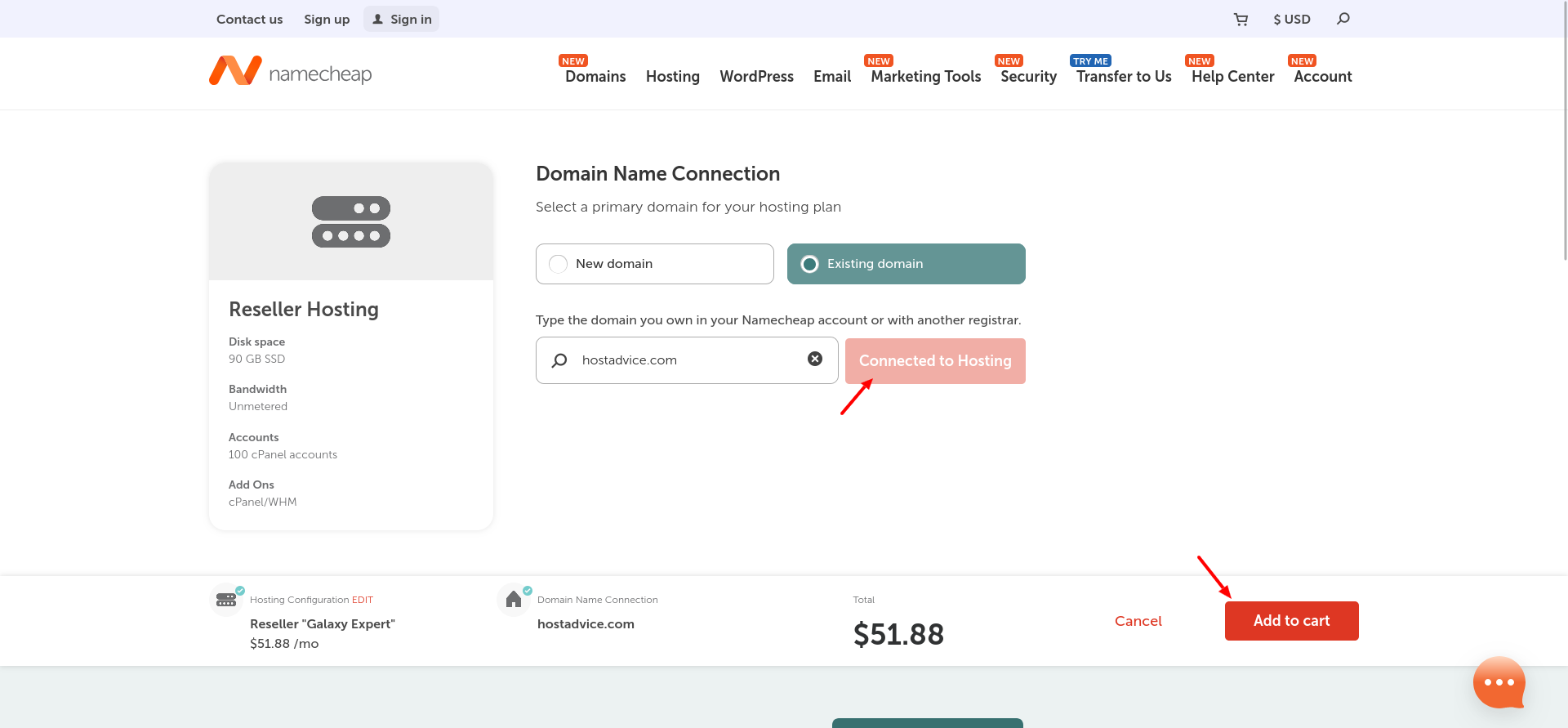Screen dimensions: 1568x728
Task: Click the page vertical scrollbar
Action: pyautogui.click(x=1564, y=131)
